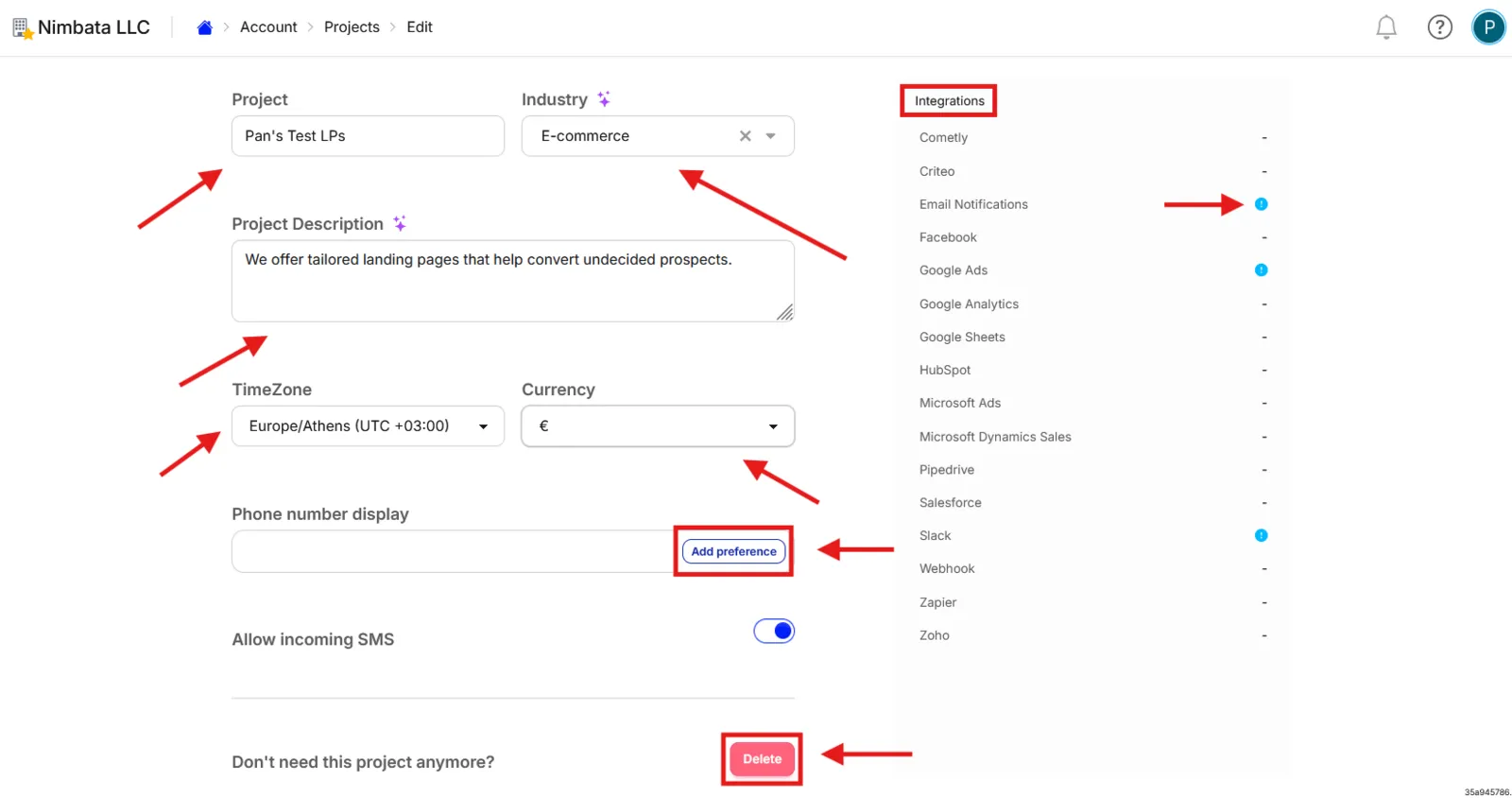Image resolution: width=1512 pixels, height=798 pixels.
Task: Clear the E-commerce industry selection with X
Action: coord(746,136)
